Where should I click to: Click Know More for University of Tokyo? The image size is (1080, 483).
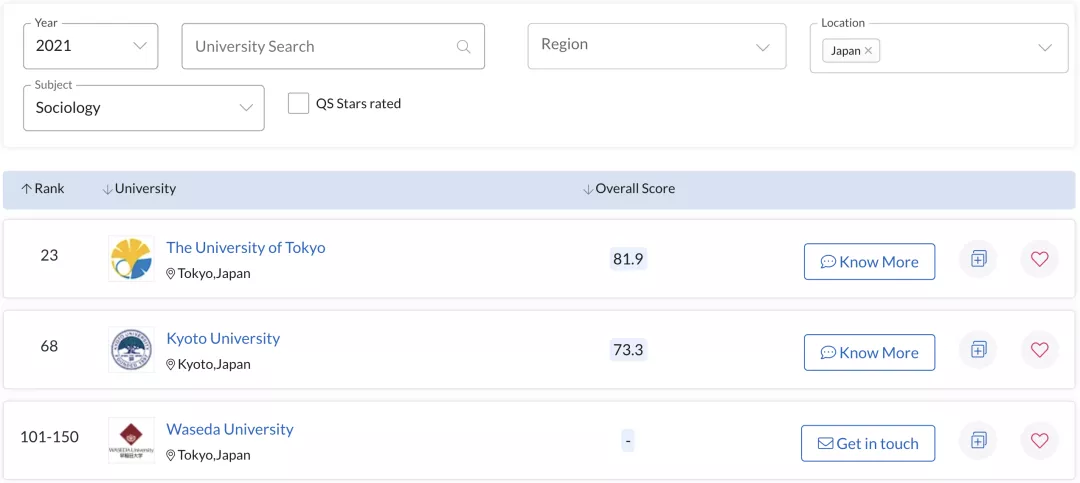[x=869, y=262]
